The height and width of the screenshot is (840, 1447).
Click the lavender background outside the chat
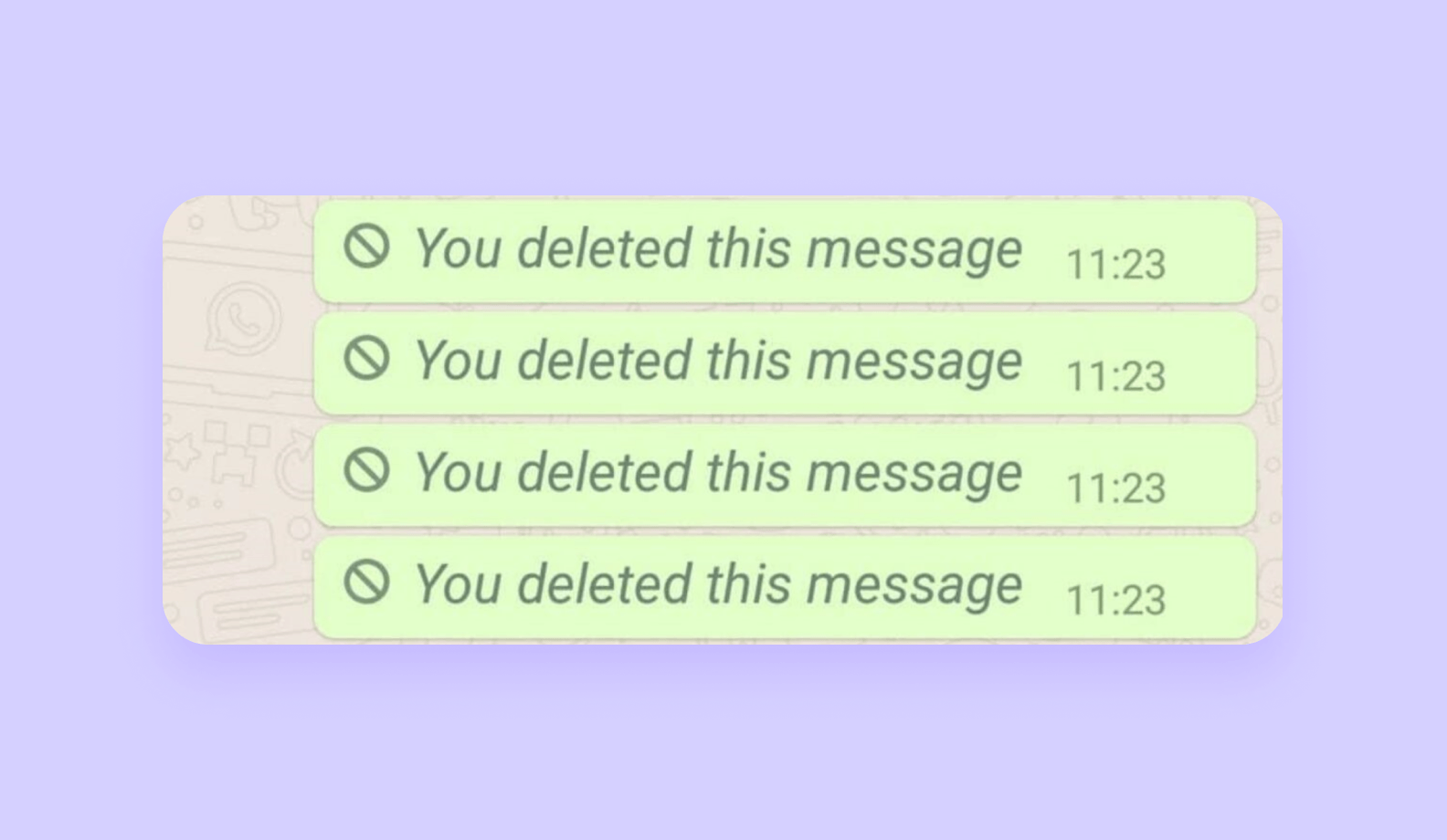click(x=723, y=91)
